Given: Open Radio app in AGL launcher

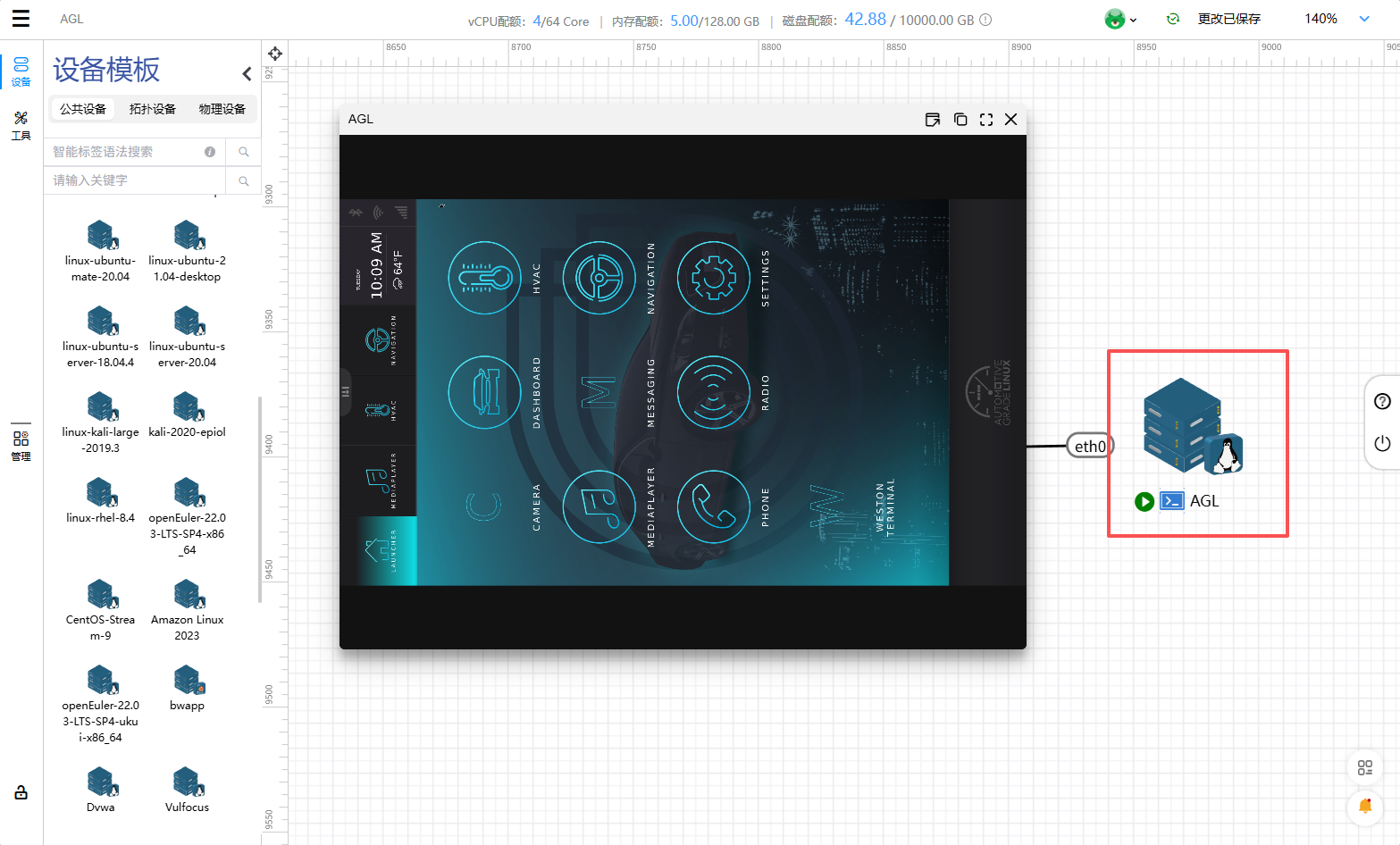Looking at the screenshot, I should tap(713, 392).
